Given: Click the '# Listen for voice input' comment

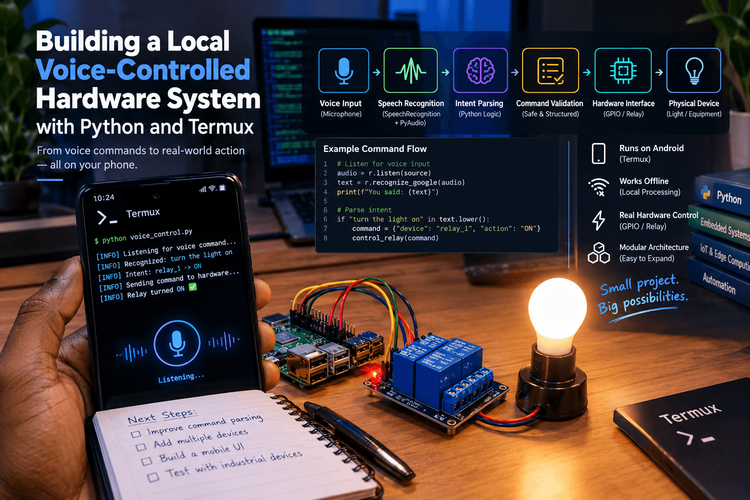Looking at the screenshot, I should 383,164.
